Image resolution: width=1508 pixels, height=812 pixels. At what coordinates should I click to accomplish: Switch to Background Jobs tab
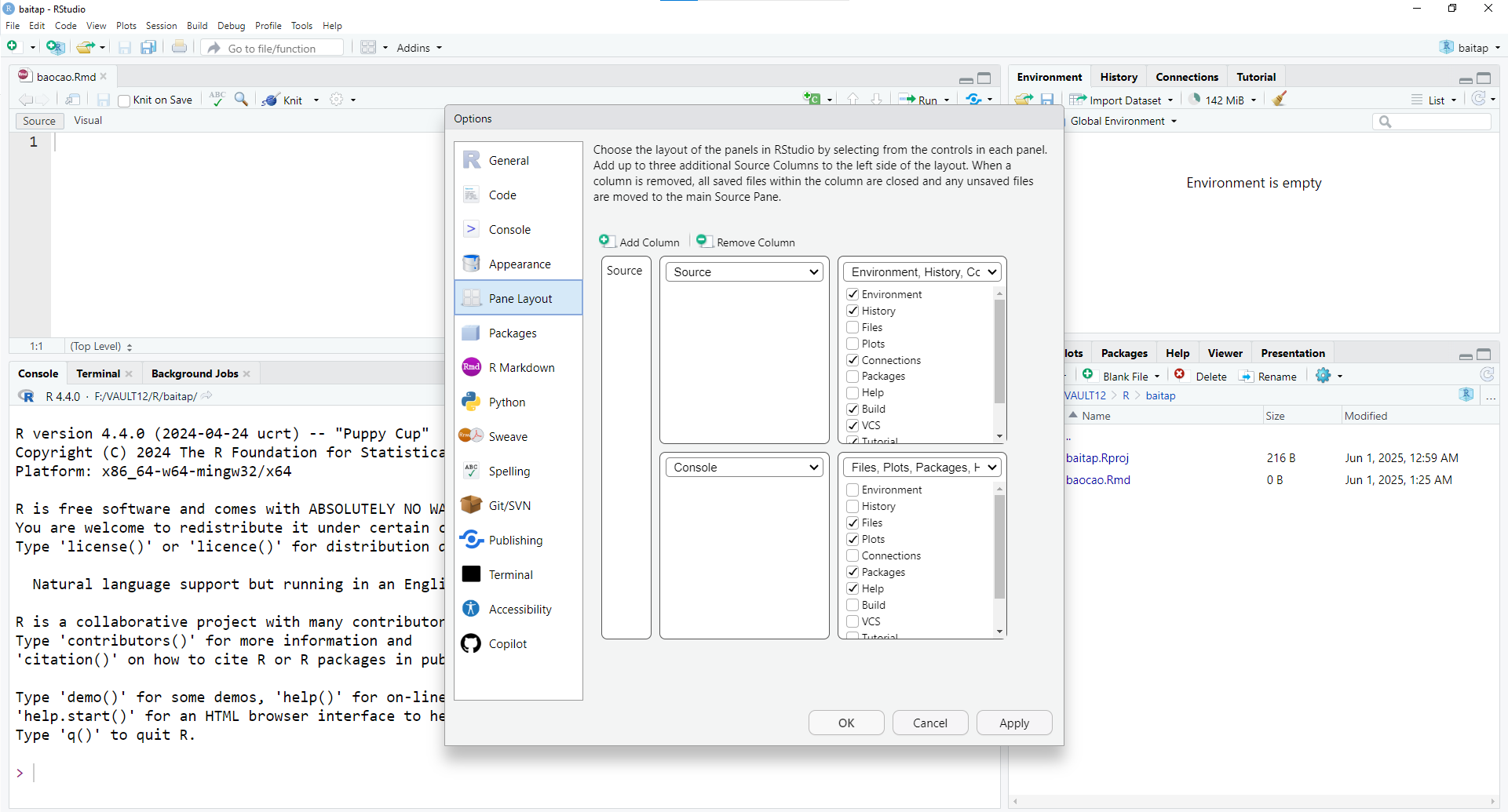pos(195,373)
